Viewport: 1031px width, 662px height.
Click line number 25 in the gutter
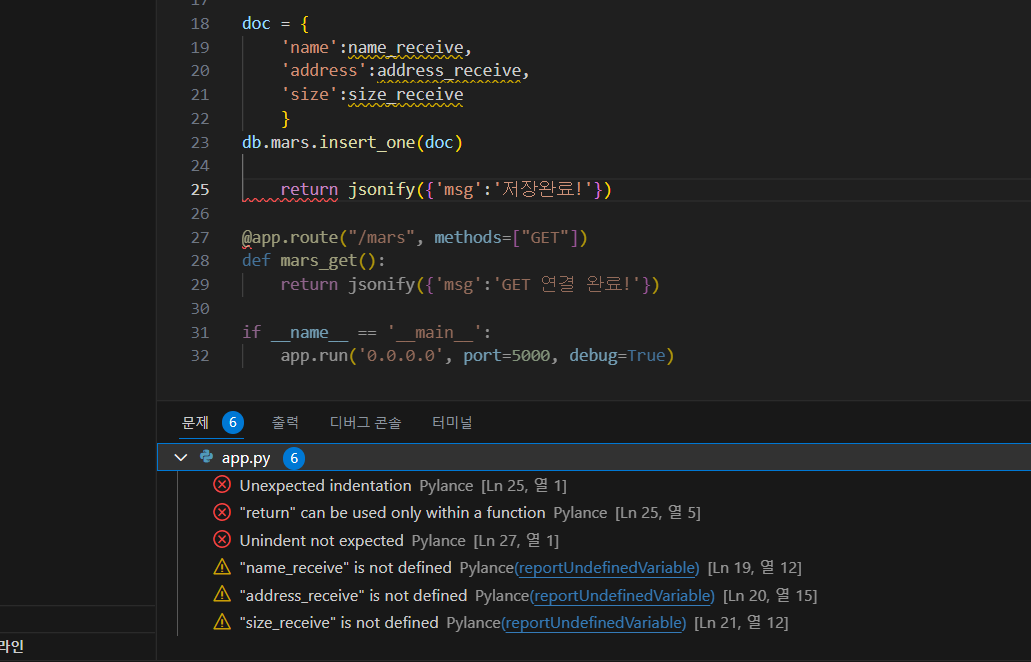pyautogui.click(x=200, y=189)
